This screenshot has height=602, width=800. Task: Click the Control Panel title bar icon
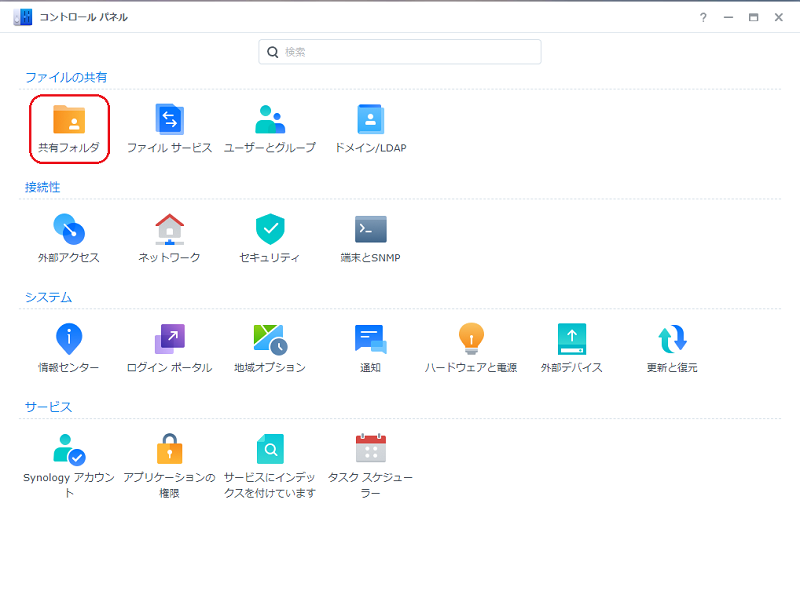coord(22,17)
